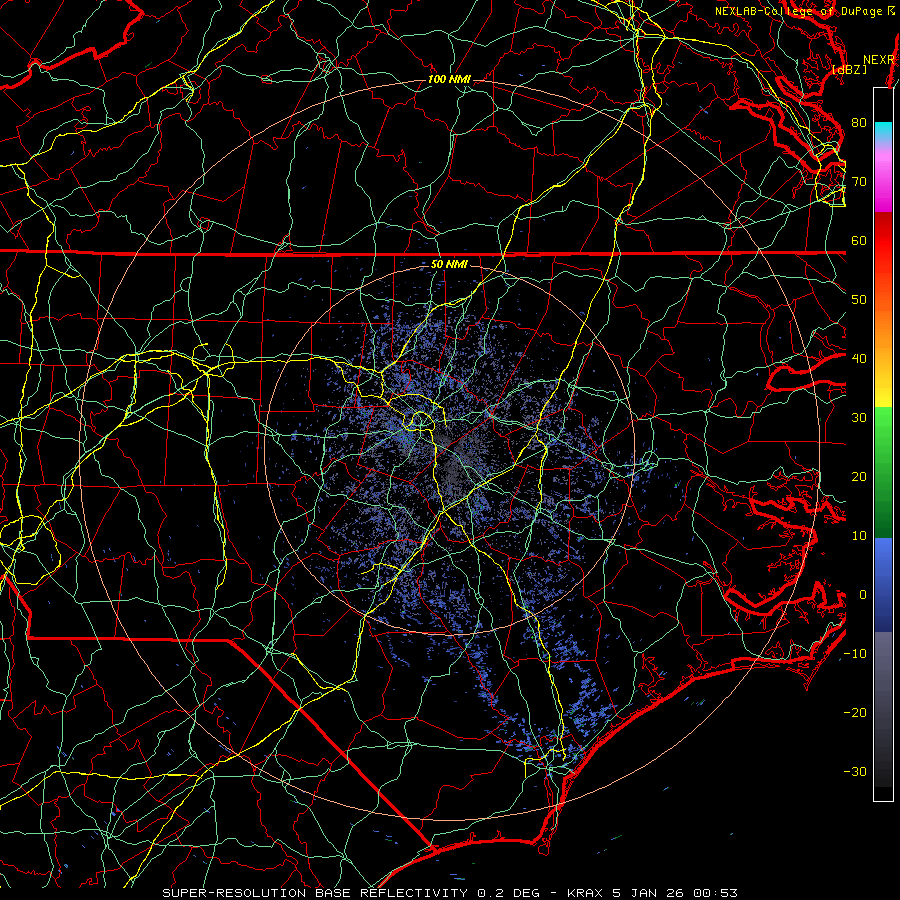
Task: Click the 80 dBZ scale label
Action: pos(859,123)
